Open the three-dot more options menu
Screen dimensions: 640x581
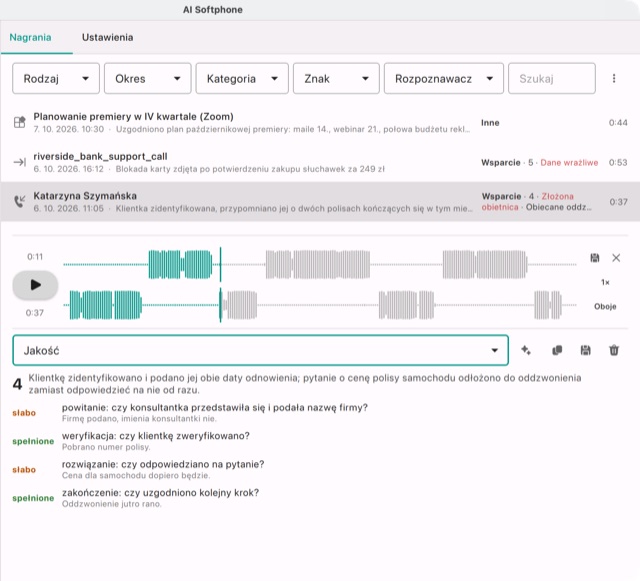(614, 78)
